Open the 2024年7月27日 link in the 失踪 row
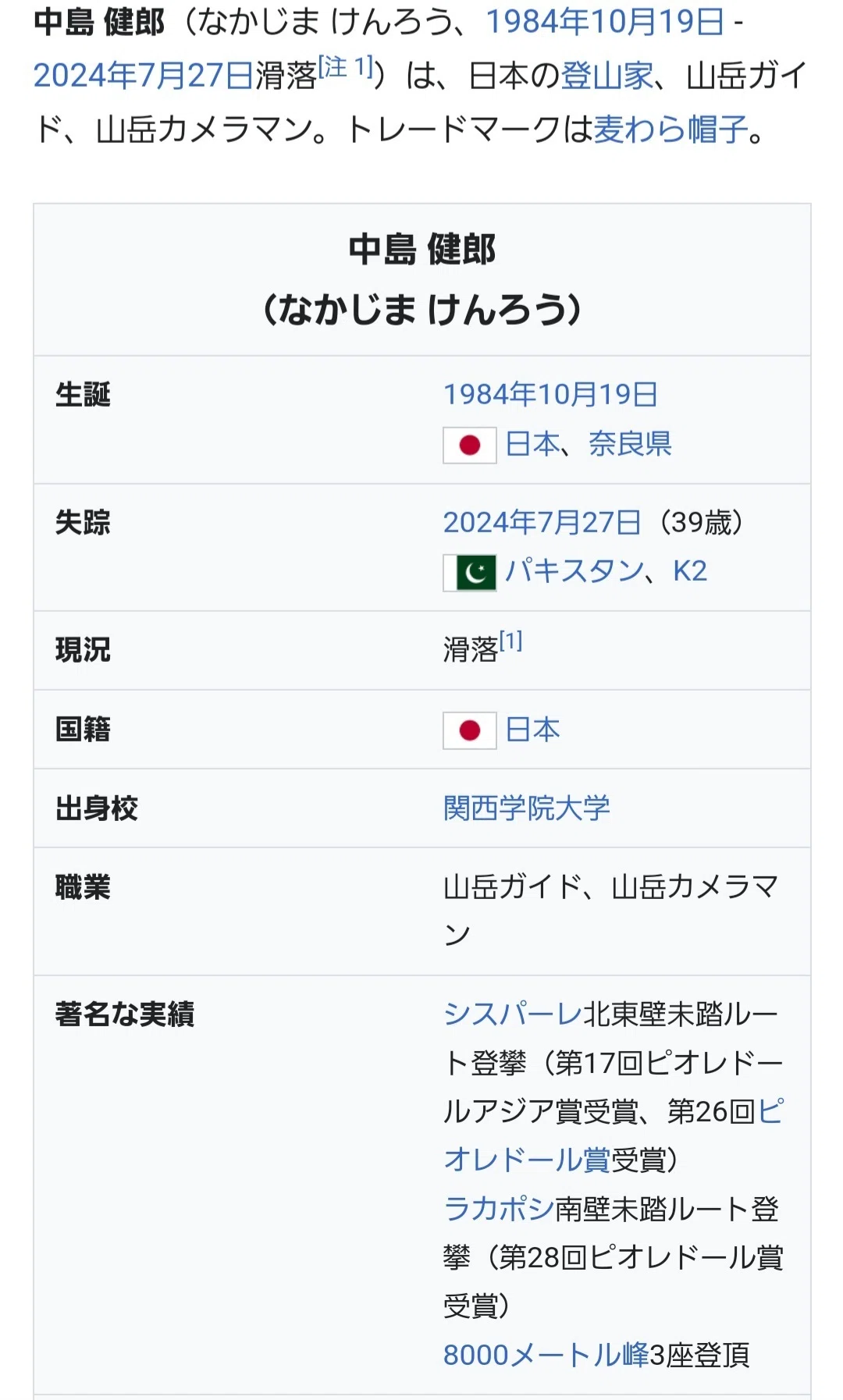 [x=542, y=522]
